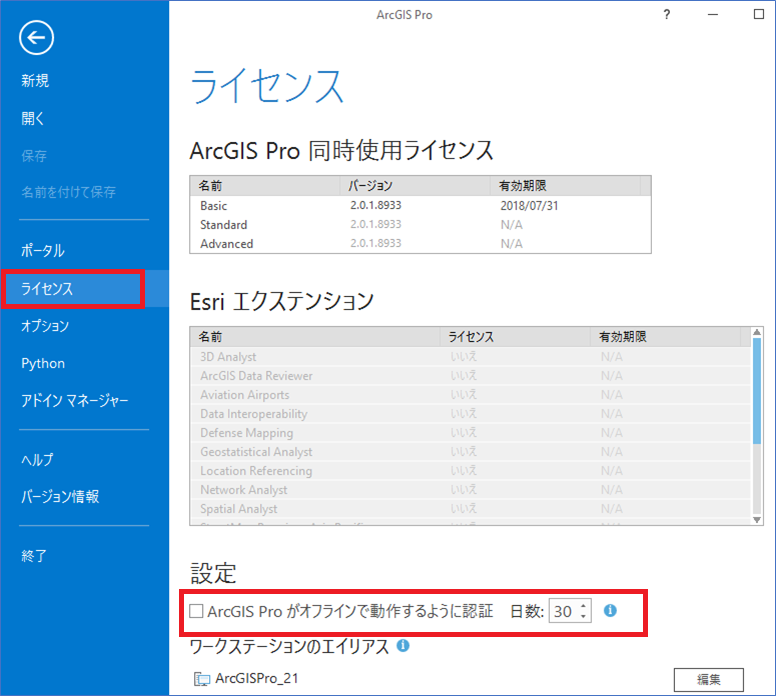The height and width of the screenshot is (696, 776).
Task: Open the オプション page
Action: click(45, 326)
